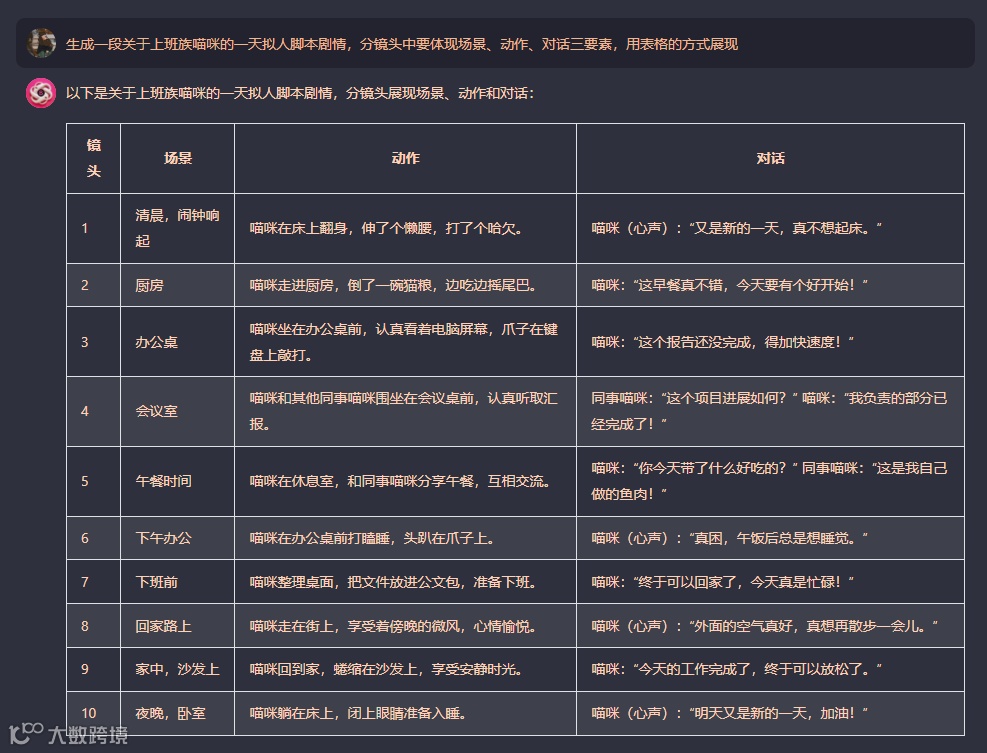Click action 喵咪回到家，蜷缩在沙发上
This screenshot has width=987, height=753.
[x=405, y=669]
